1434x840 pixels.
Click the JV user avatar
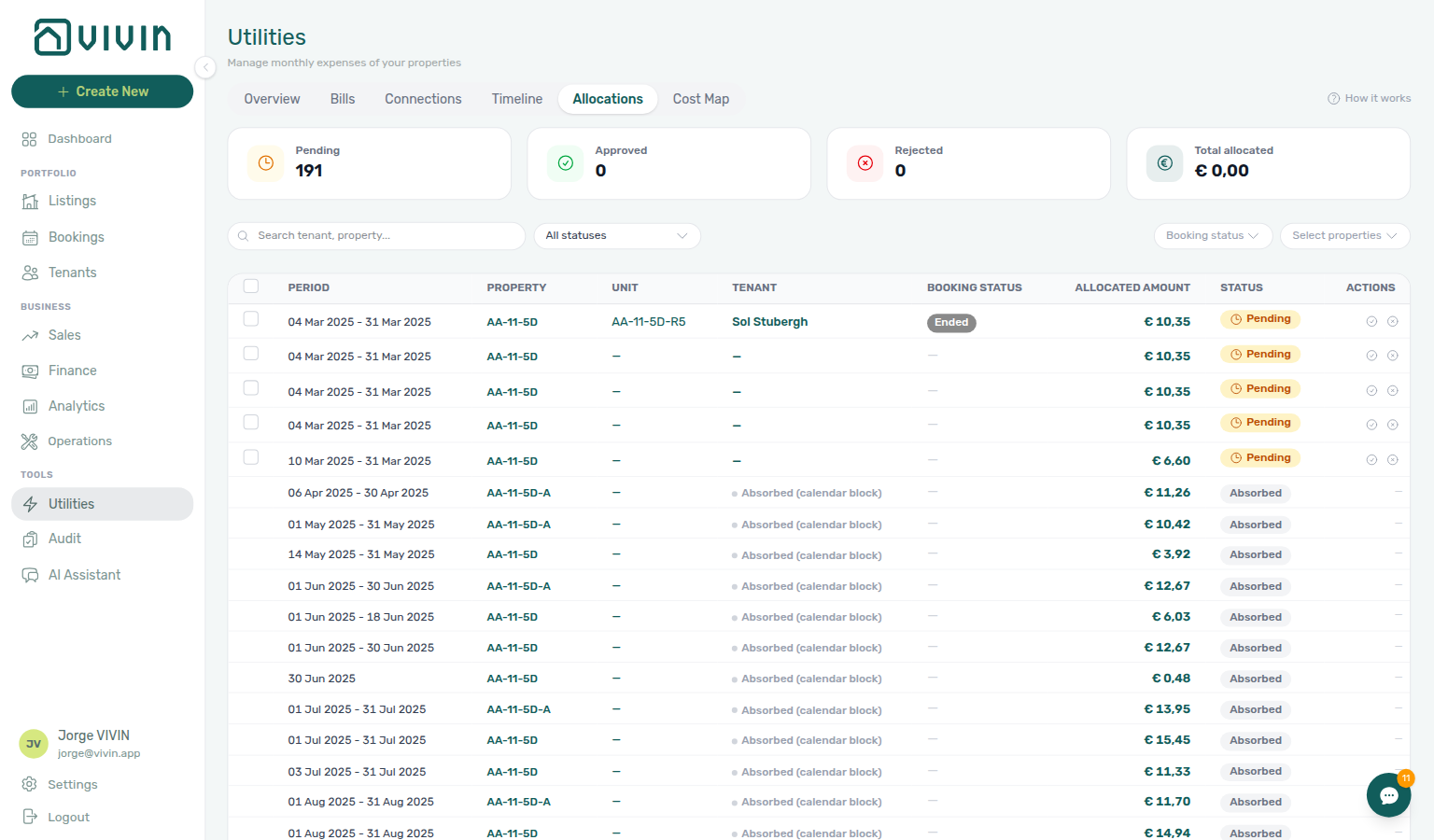click(x=34, y=744)
